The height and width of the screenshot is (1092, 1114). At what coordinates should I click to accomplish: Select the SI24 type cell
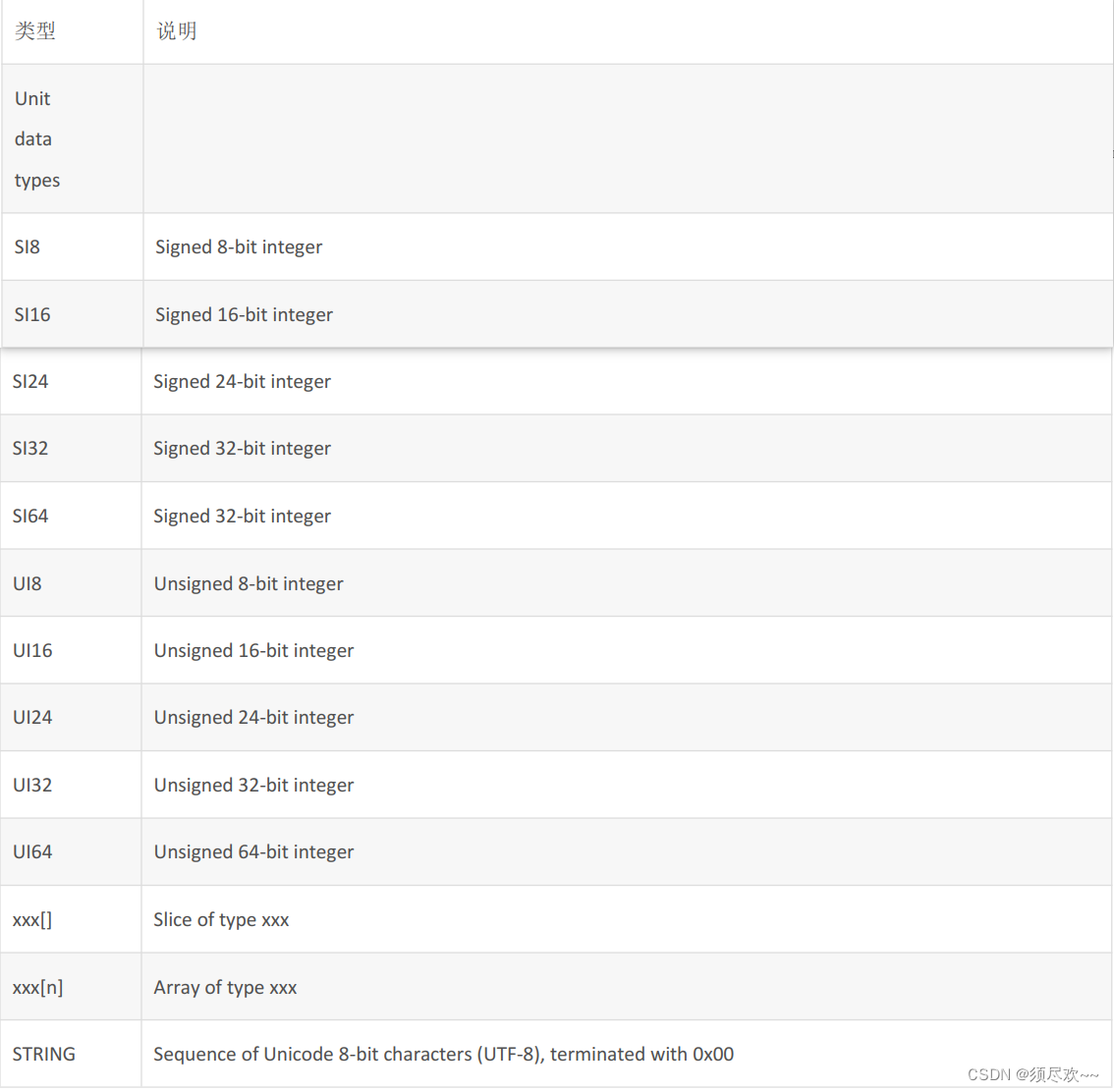30,382
